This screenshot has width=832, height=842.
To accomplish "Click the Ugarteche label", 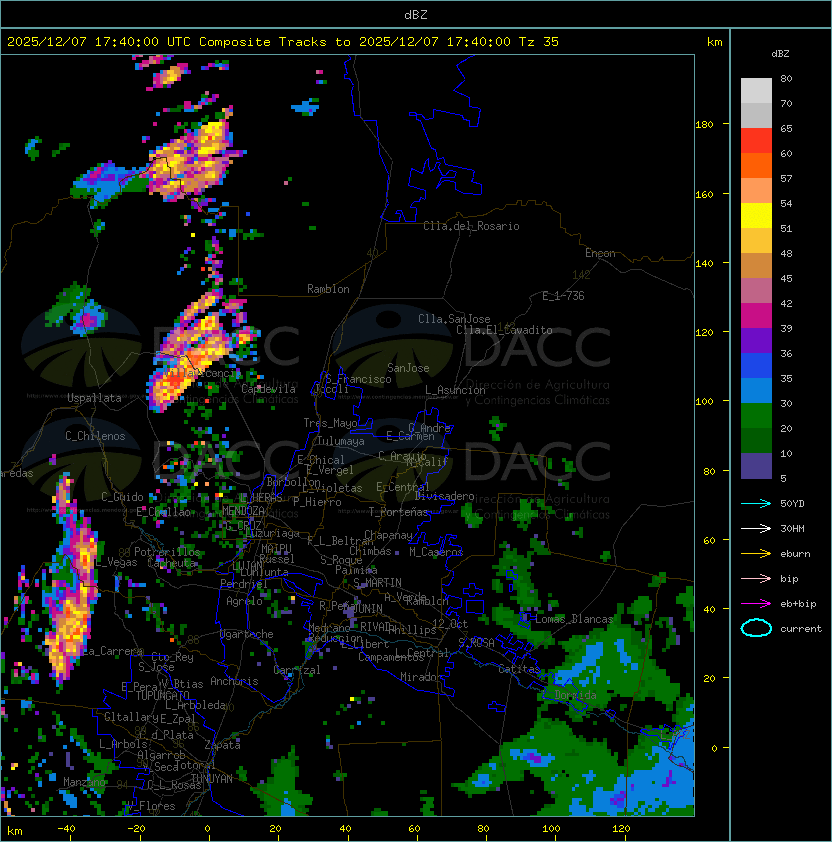I will point(247,634).
